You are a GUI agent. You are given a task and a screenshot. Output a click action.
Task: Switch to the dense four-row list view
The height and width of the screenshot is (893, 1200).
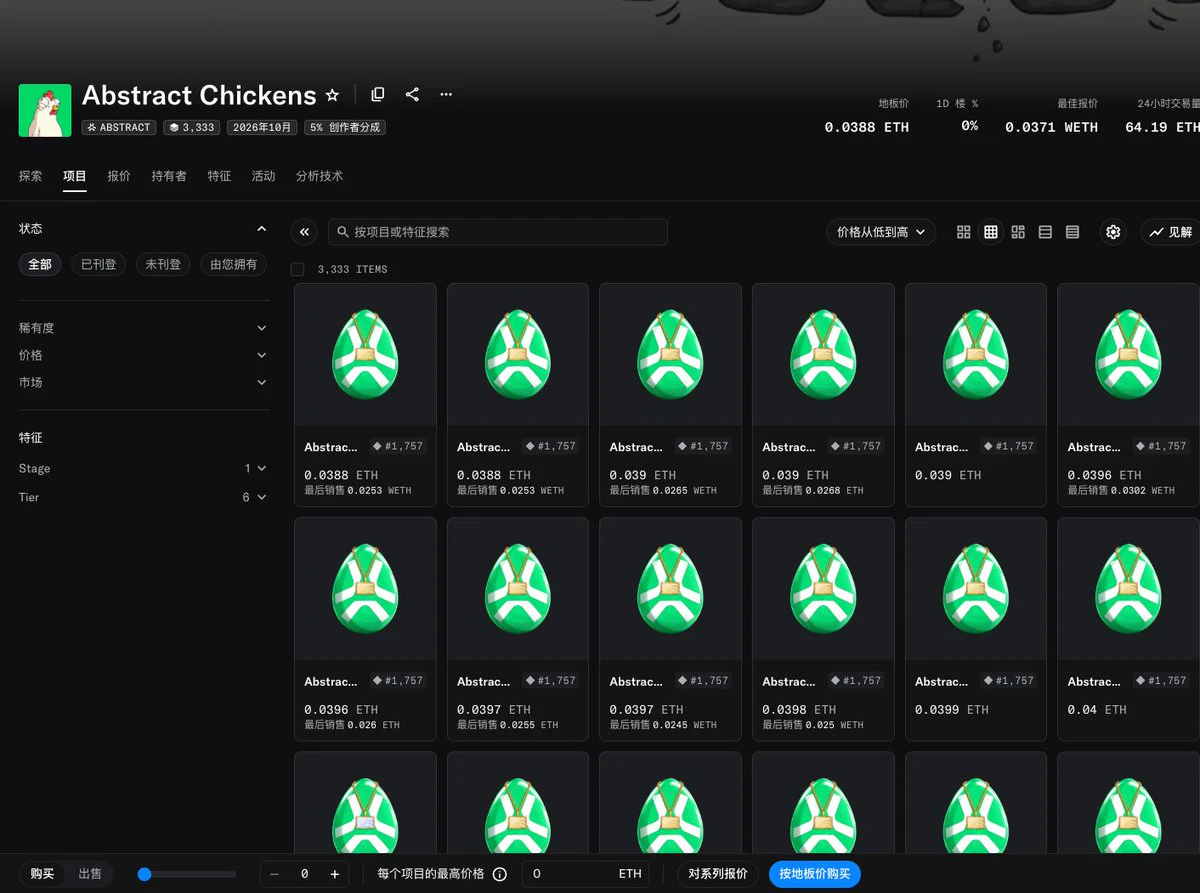(x=1072, y=232)
